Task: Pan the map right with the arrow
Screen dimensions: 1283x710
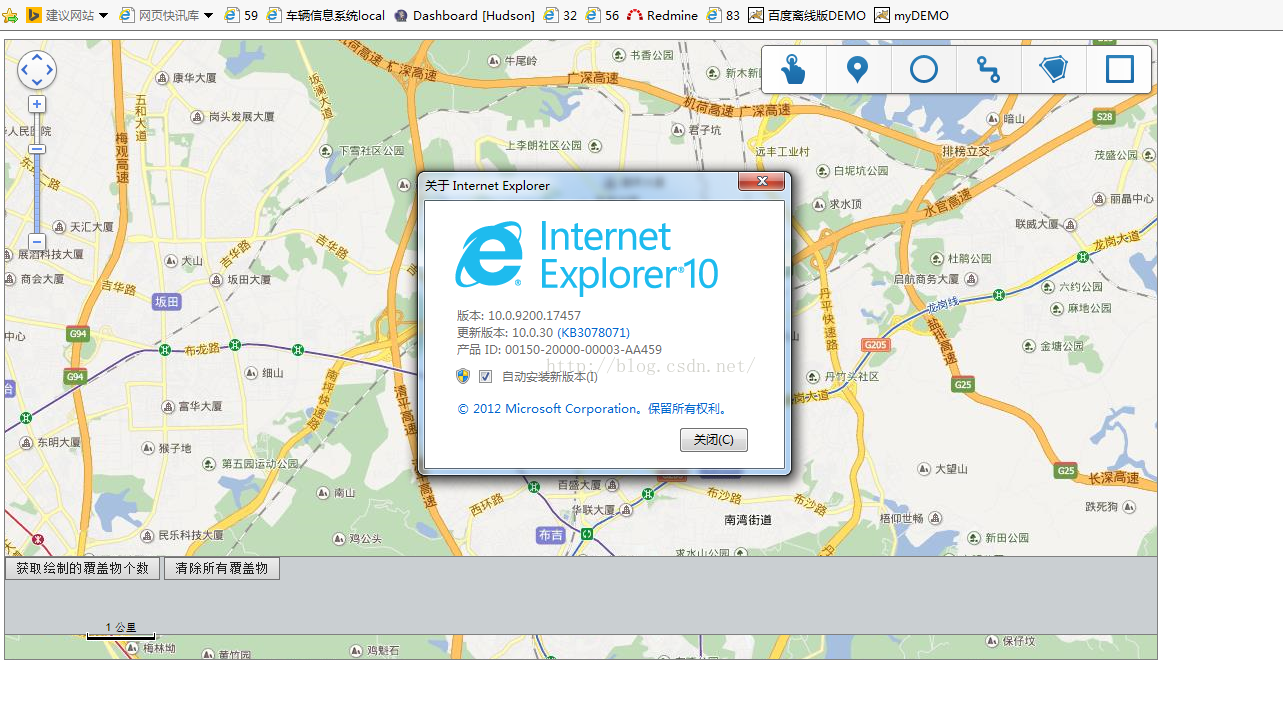Action: point(49,70)
